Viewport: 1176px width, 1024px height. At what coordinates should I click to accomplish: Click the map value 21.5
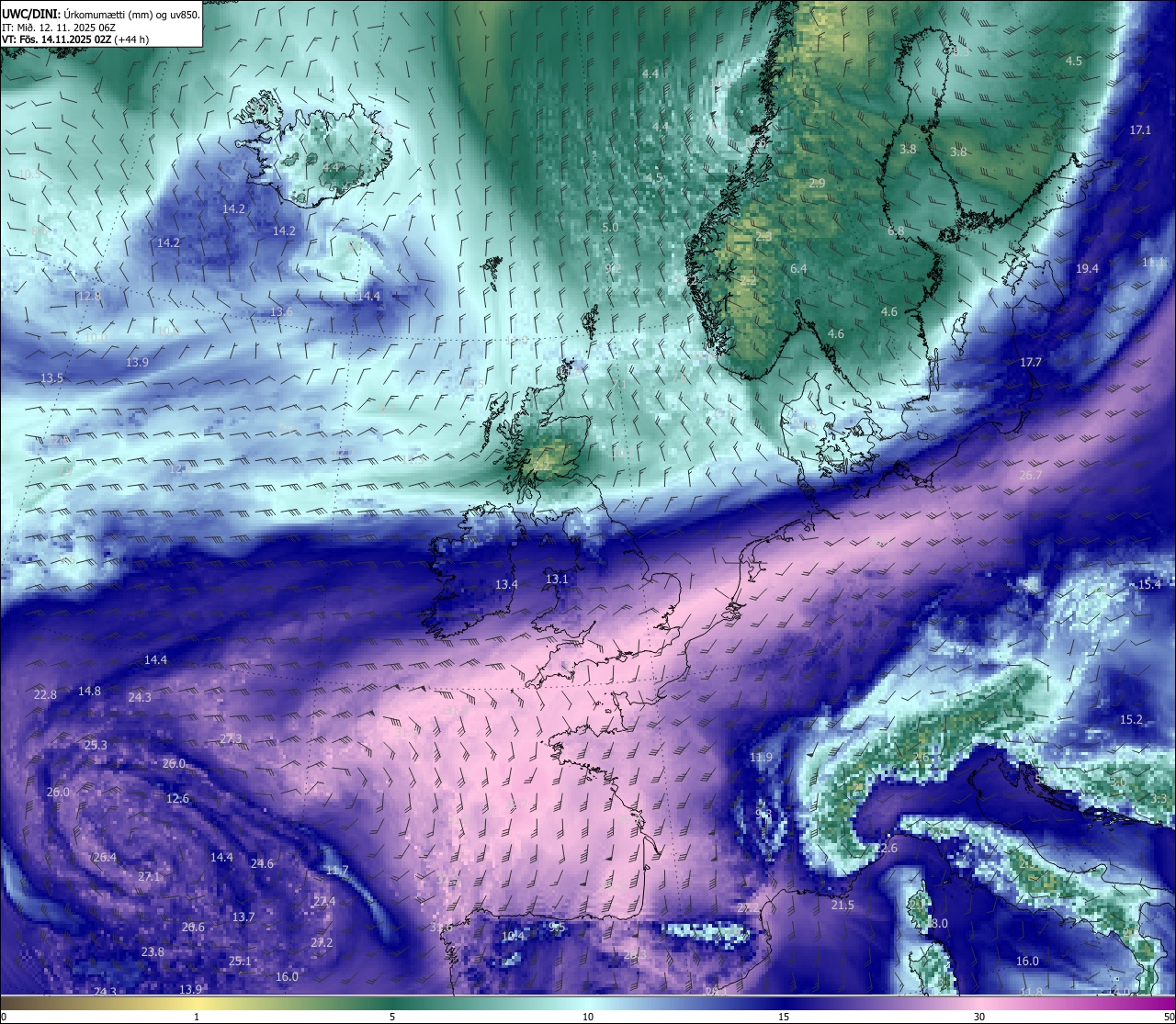coord(842,905)
